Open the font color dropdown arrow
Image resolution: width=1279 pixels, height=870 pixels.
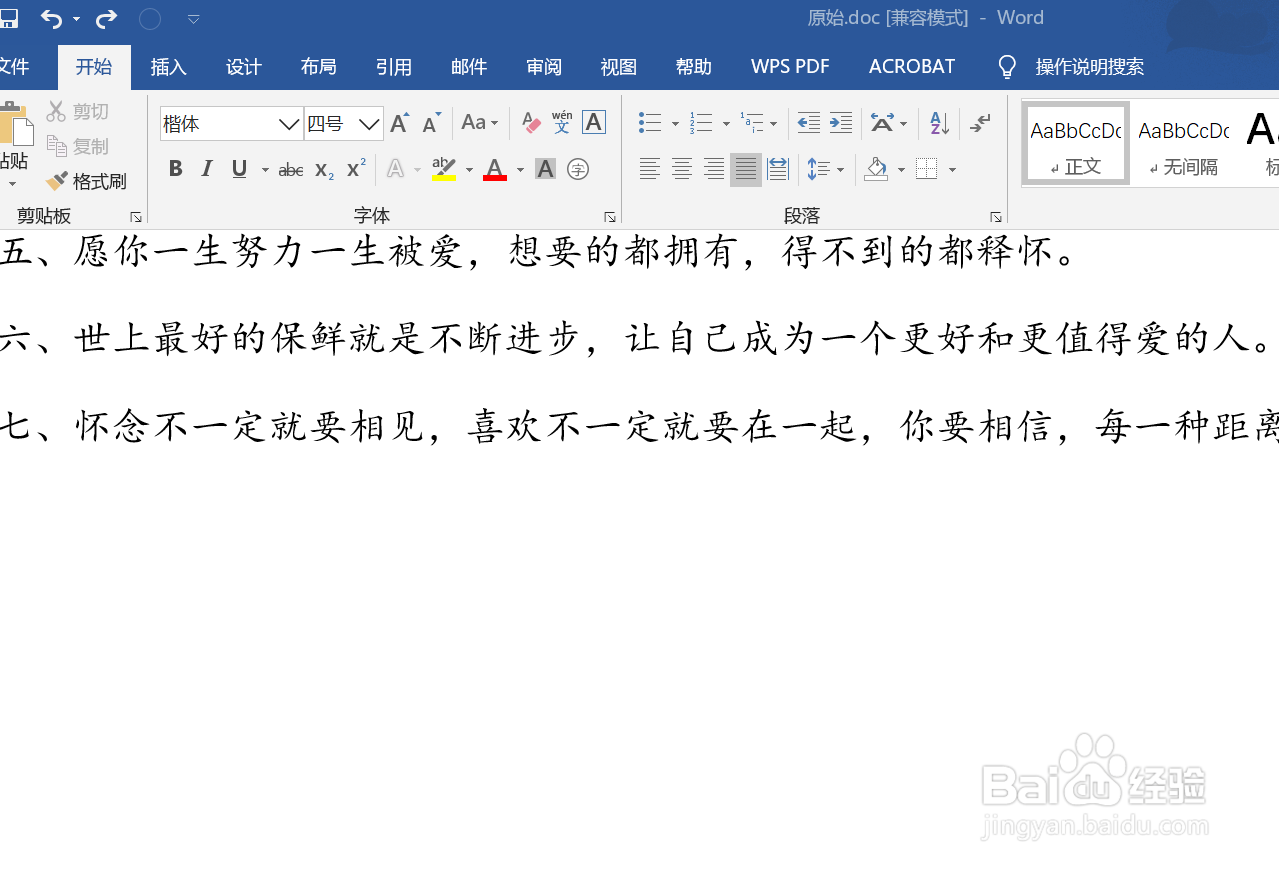tap(519, 168)
